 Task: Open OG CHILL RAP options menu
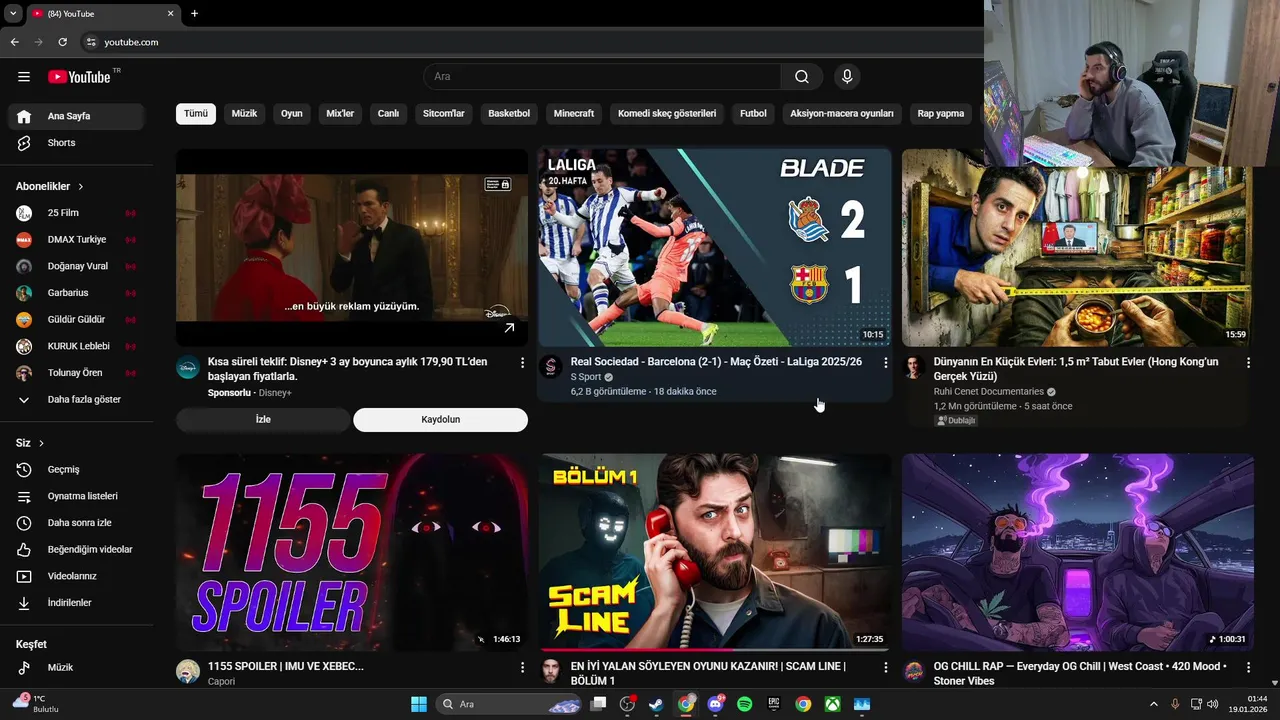(1248, 667)
